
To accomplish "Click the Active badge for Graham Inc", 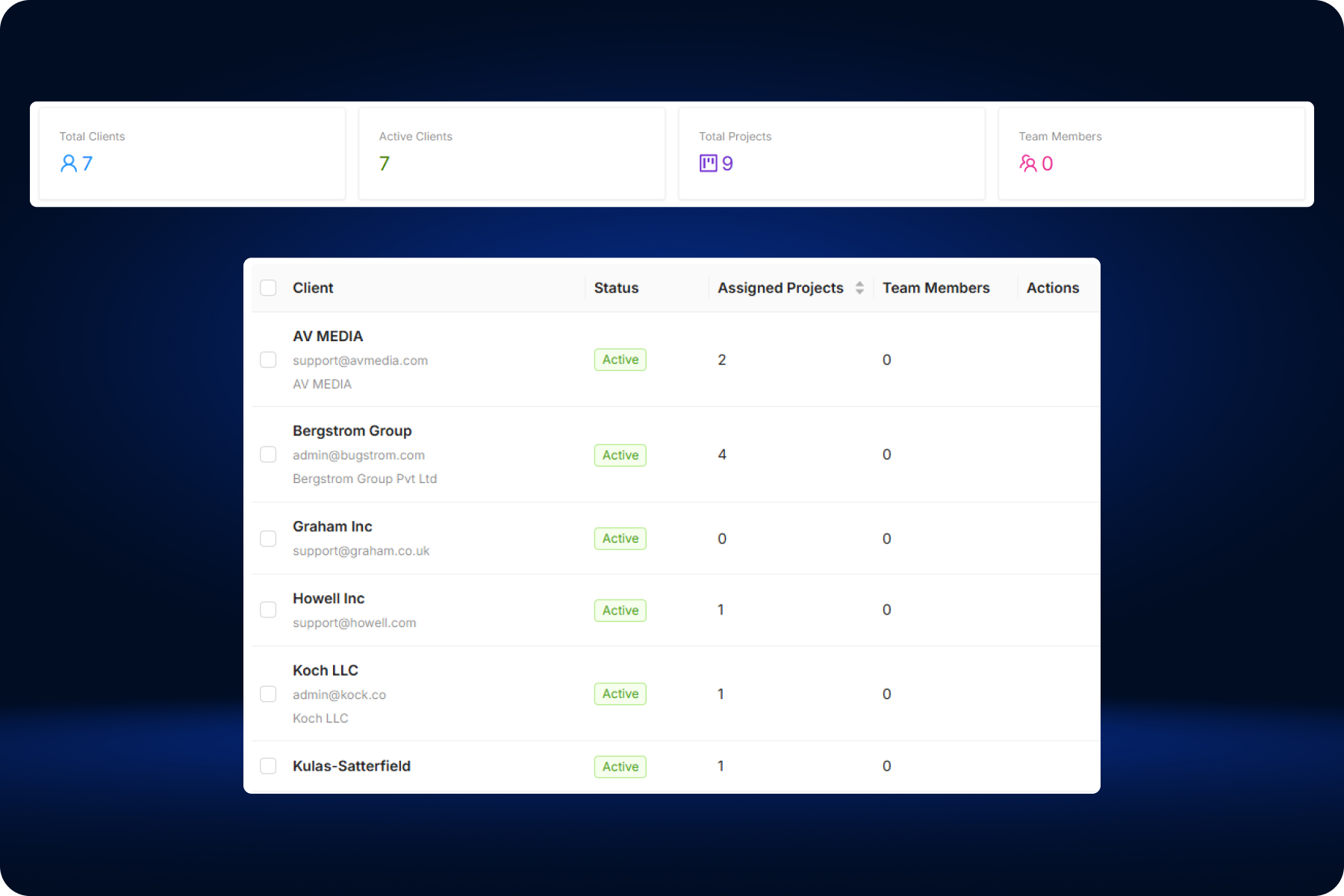I will (620, 538).
